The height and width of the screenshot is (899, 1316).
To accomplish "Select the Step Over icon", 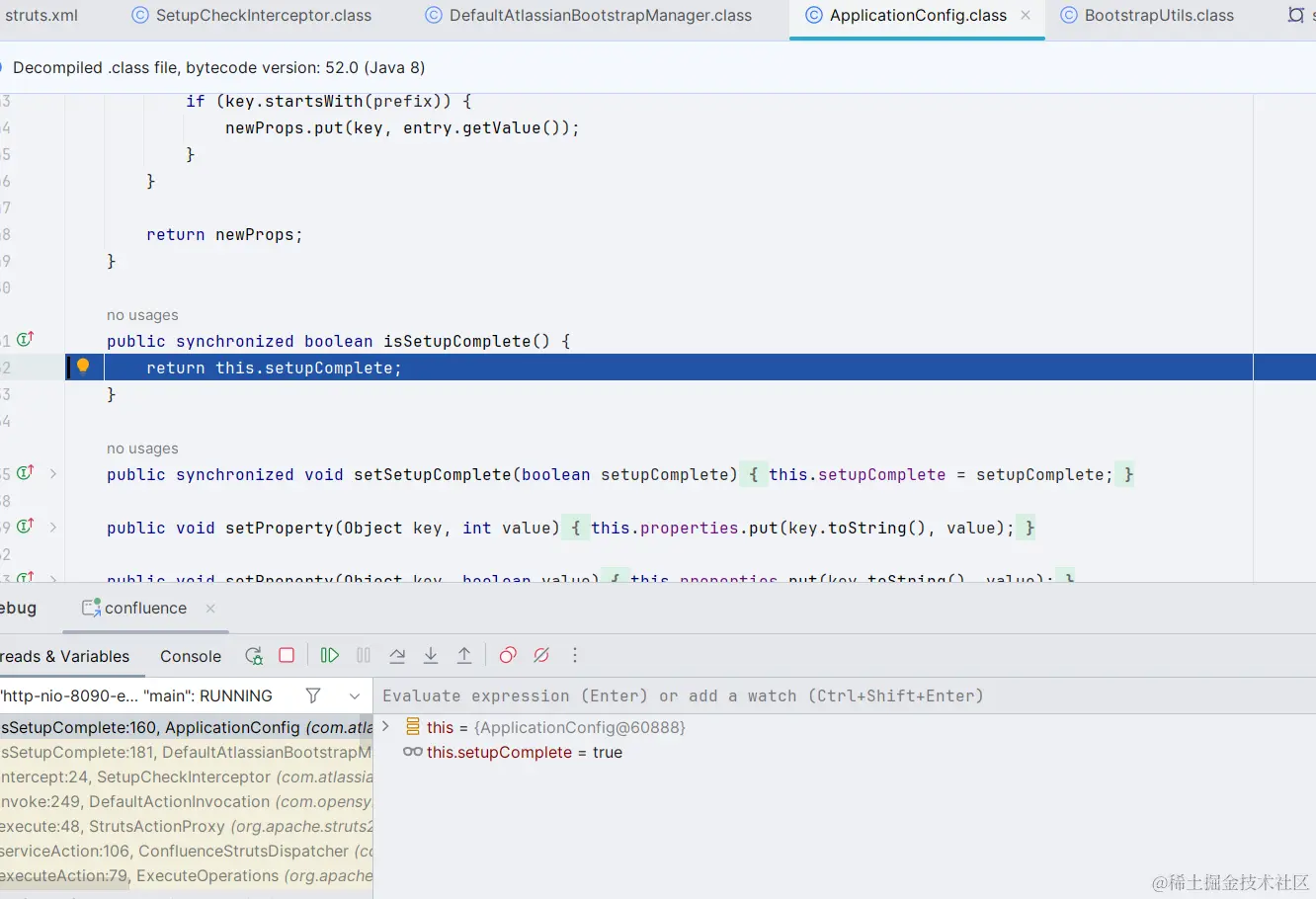I will [397, 655].
